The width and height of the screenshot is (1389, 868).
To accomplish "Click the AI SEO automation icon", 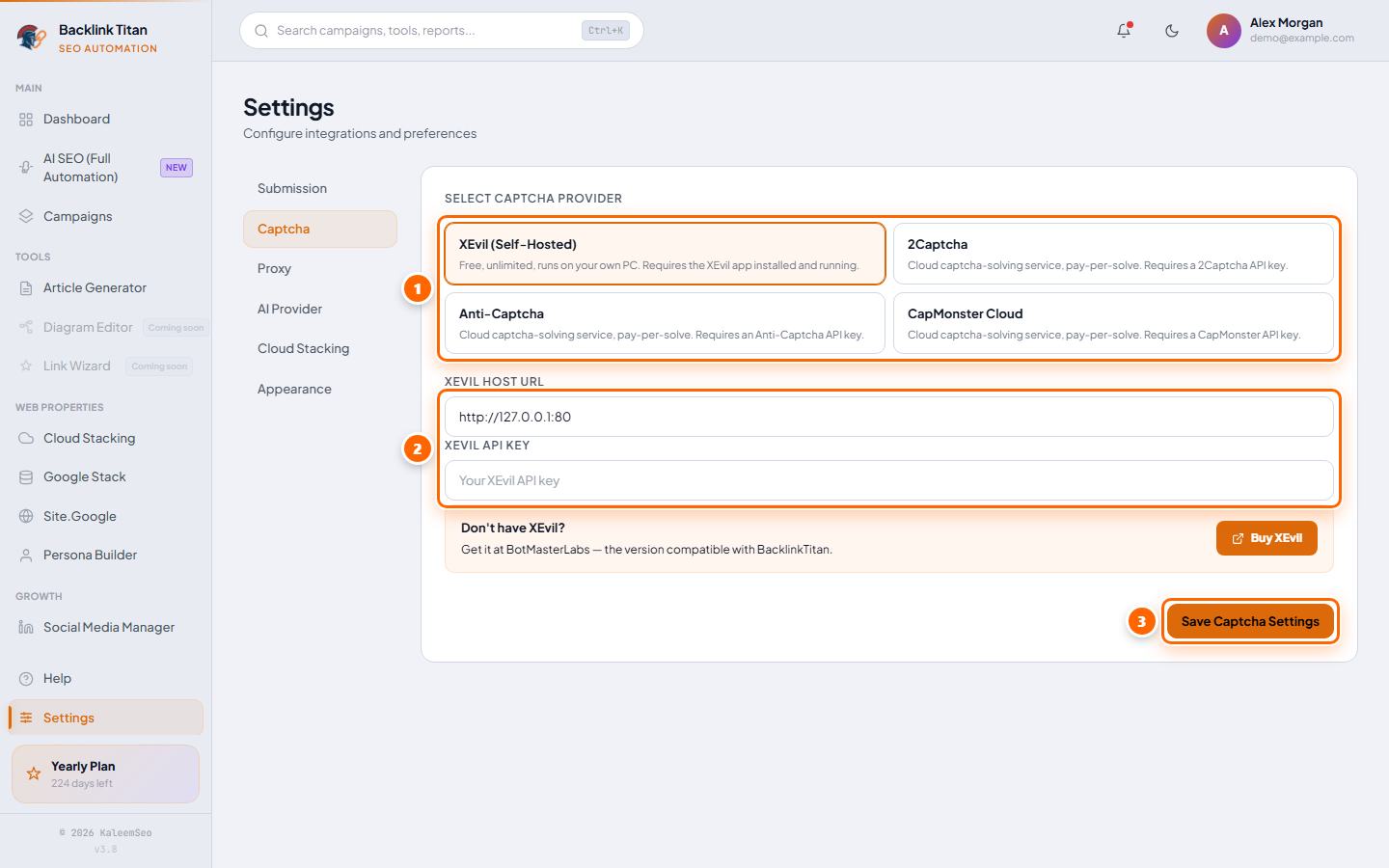I will (26, 168).
